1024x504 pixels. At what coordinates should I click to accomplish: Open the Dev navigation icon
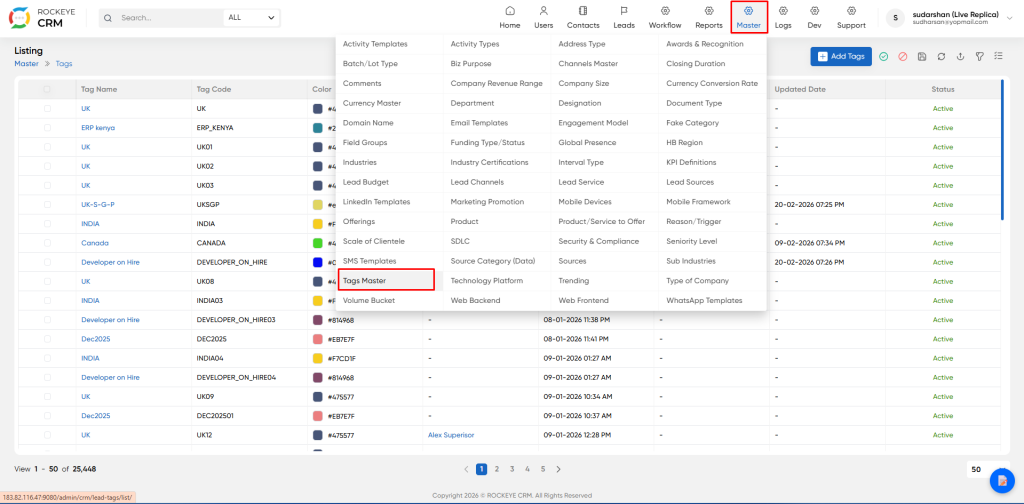(814, 11)
